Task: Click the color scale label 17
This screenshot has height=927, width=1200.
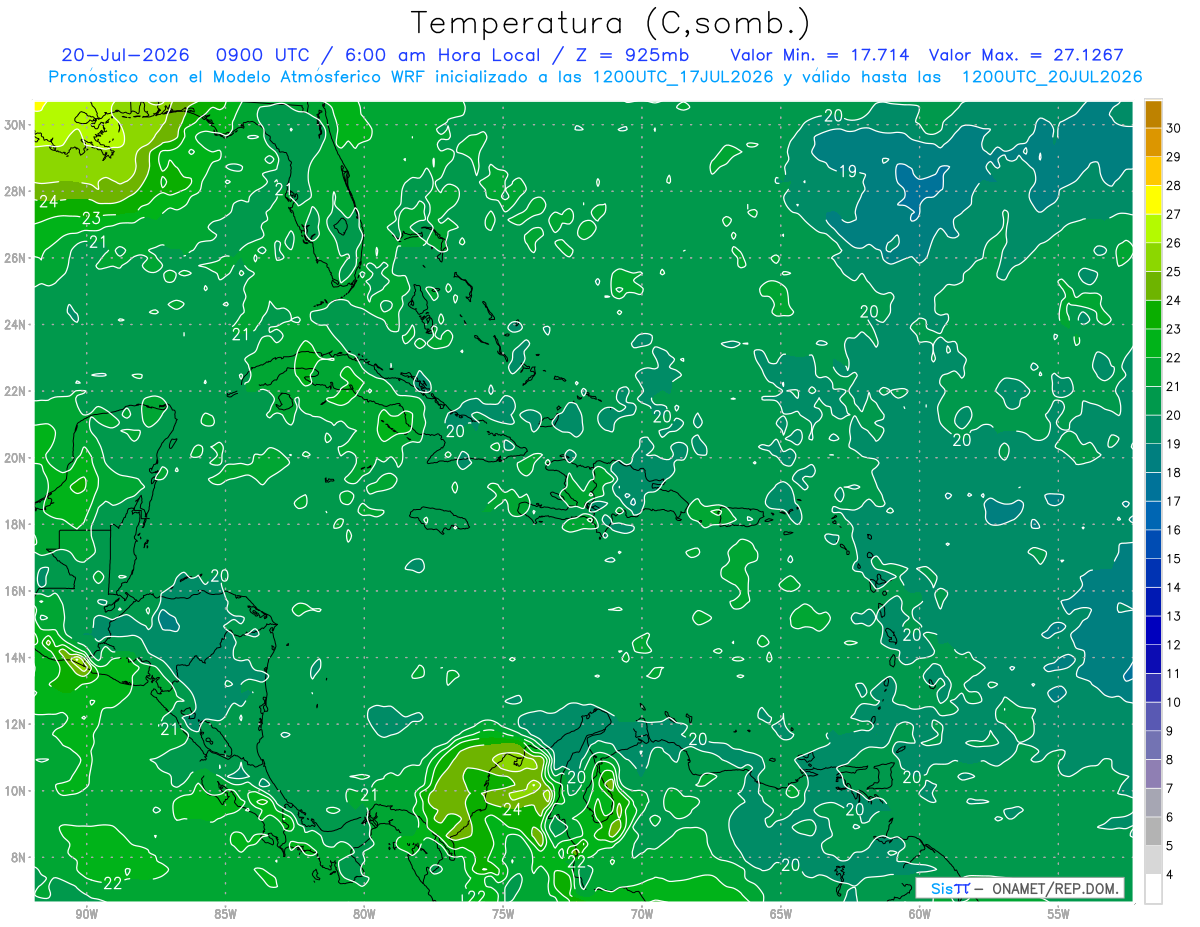Action: pyautogui.click(x=1173, y=501)
